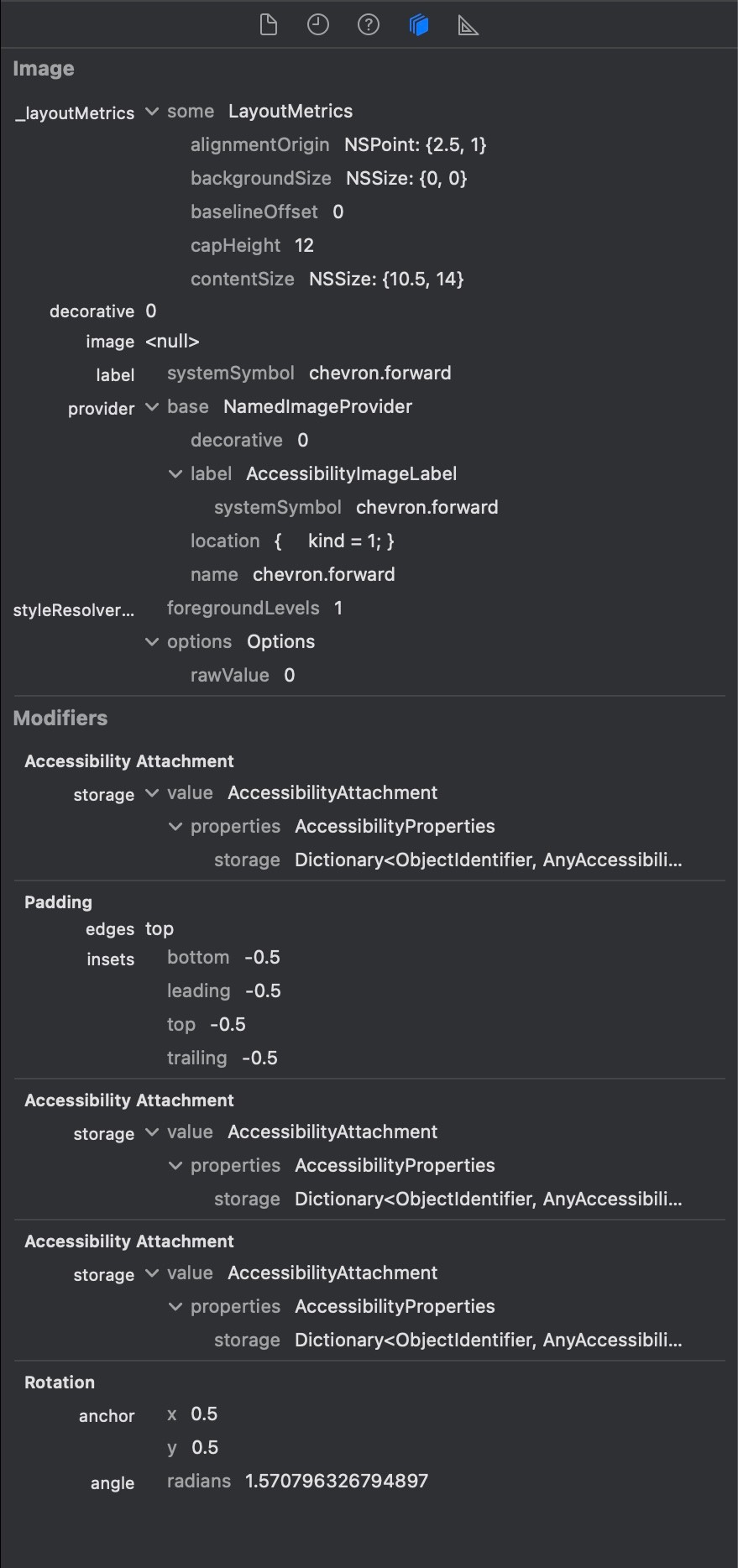Screen dimensions: 738x1568
Task: Click the alignmentOrigin NSPoint value
Action: [416, 144]
